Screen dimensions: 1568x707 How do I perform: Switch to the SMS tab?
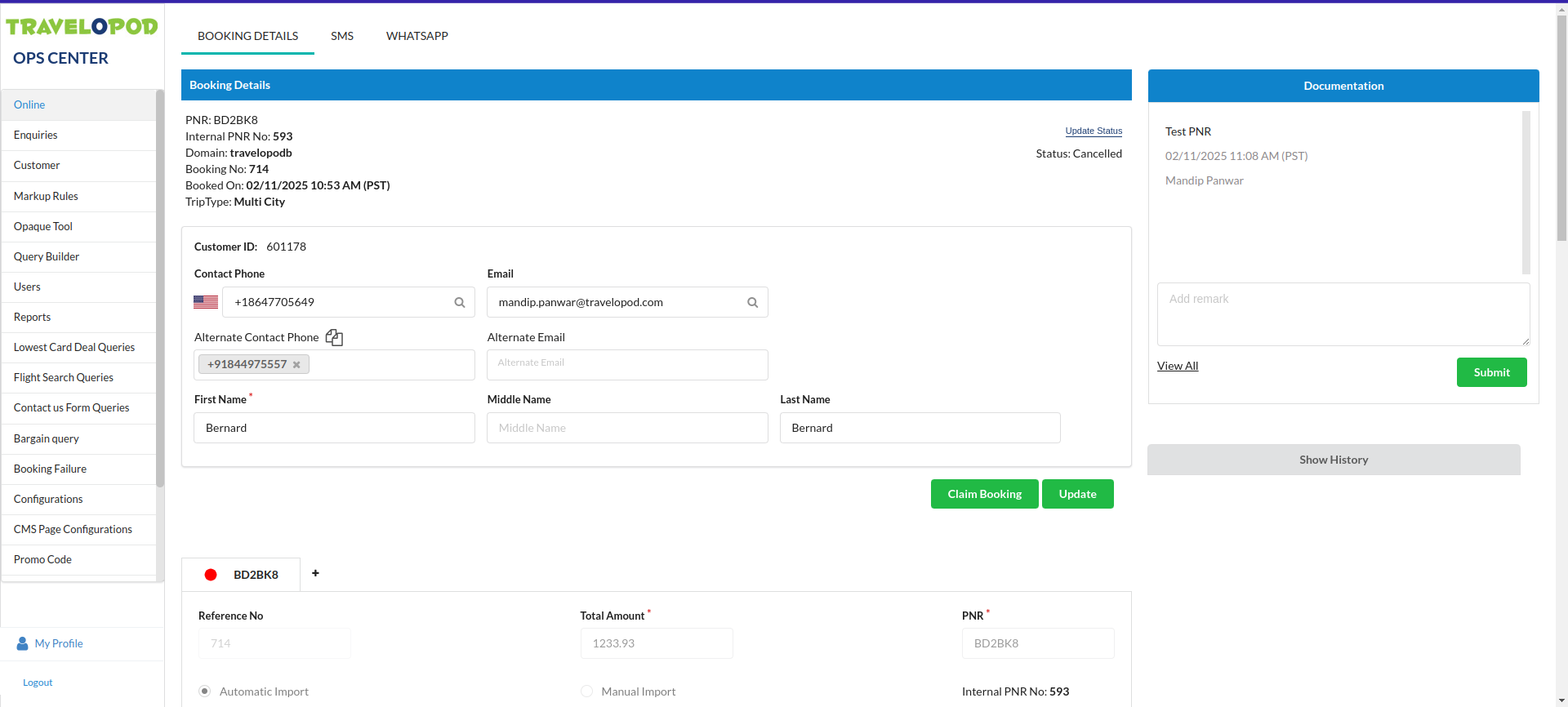click(341, 36)
